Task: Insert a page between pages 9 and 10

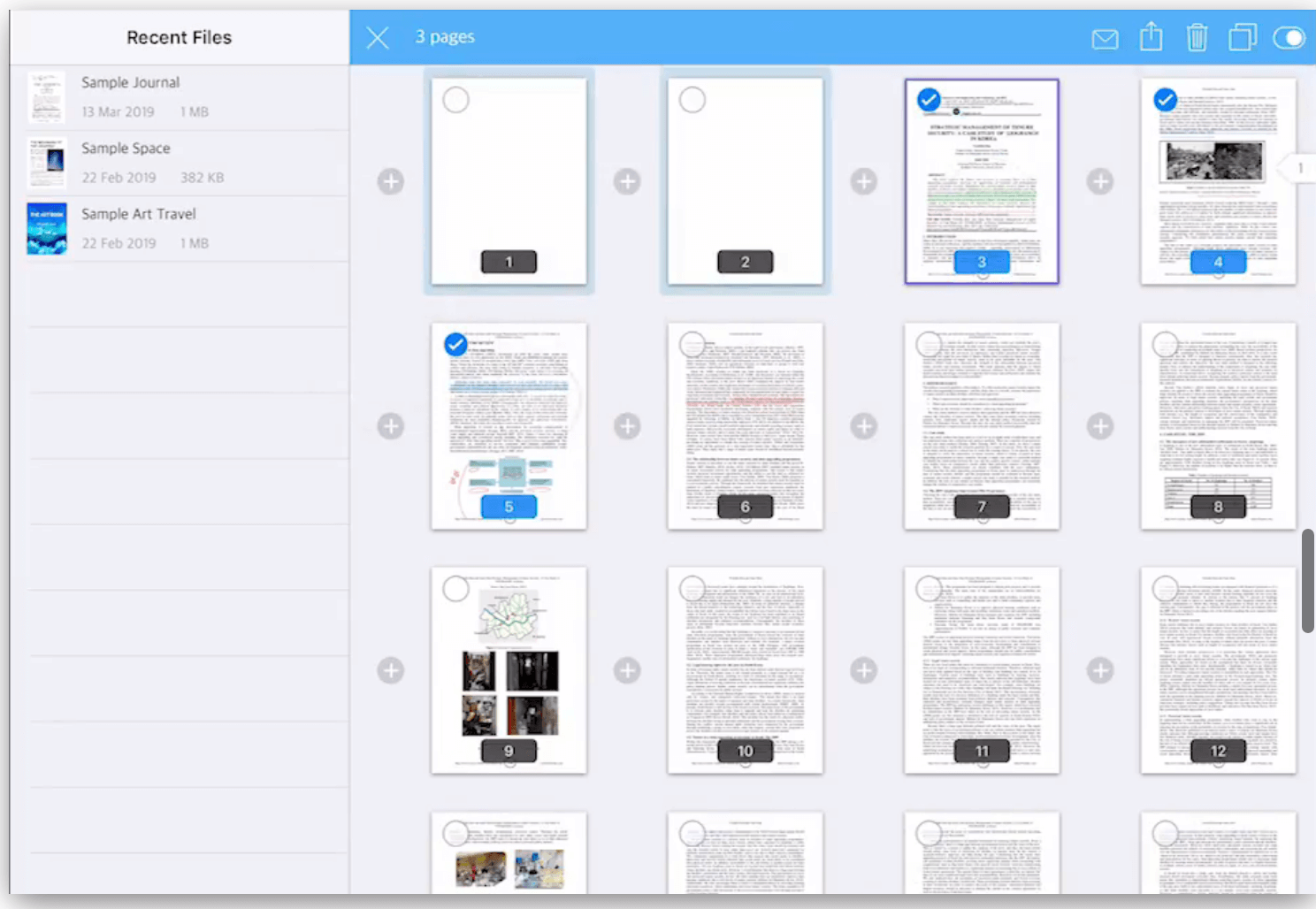Action: pyautogui.click(x=627, y=670)
